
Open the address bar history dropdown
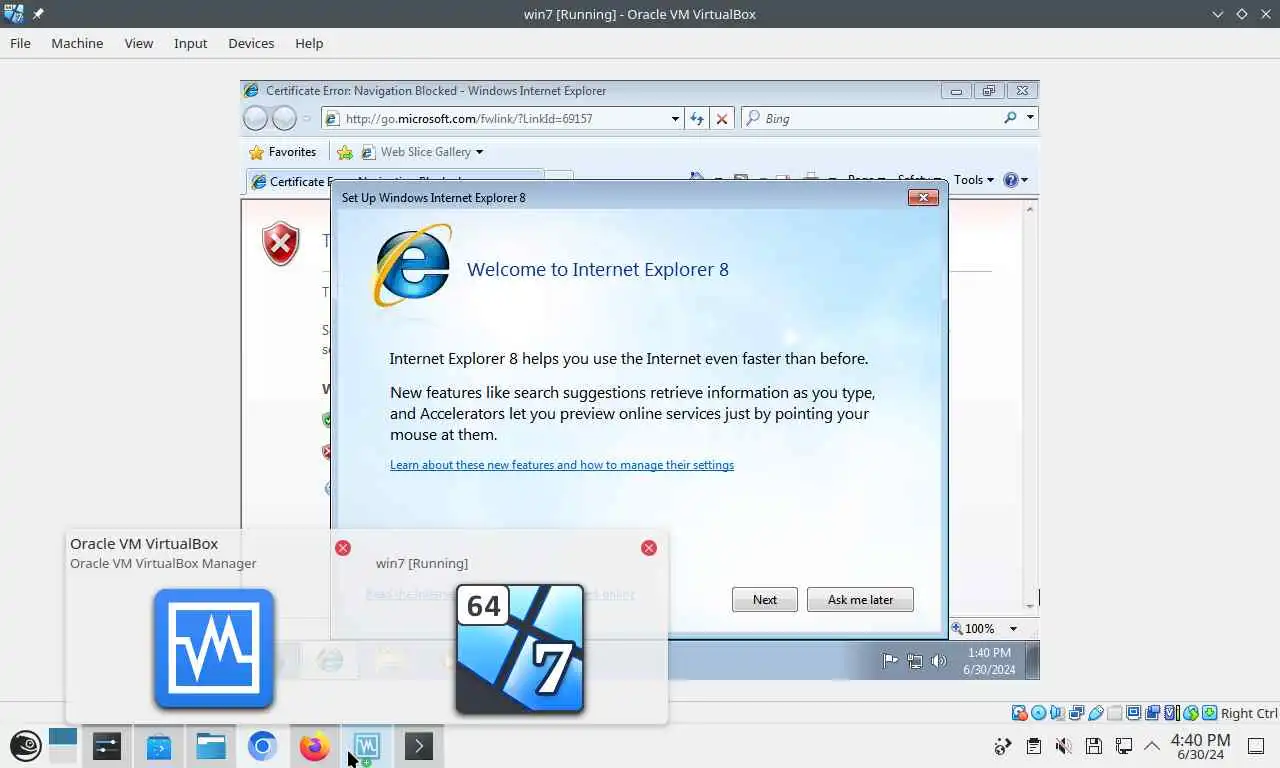[675, 118]
